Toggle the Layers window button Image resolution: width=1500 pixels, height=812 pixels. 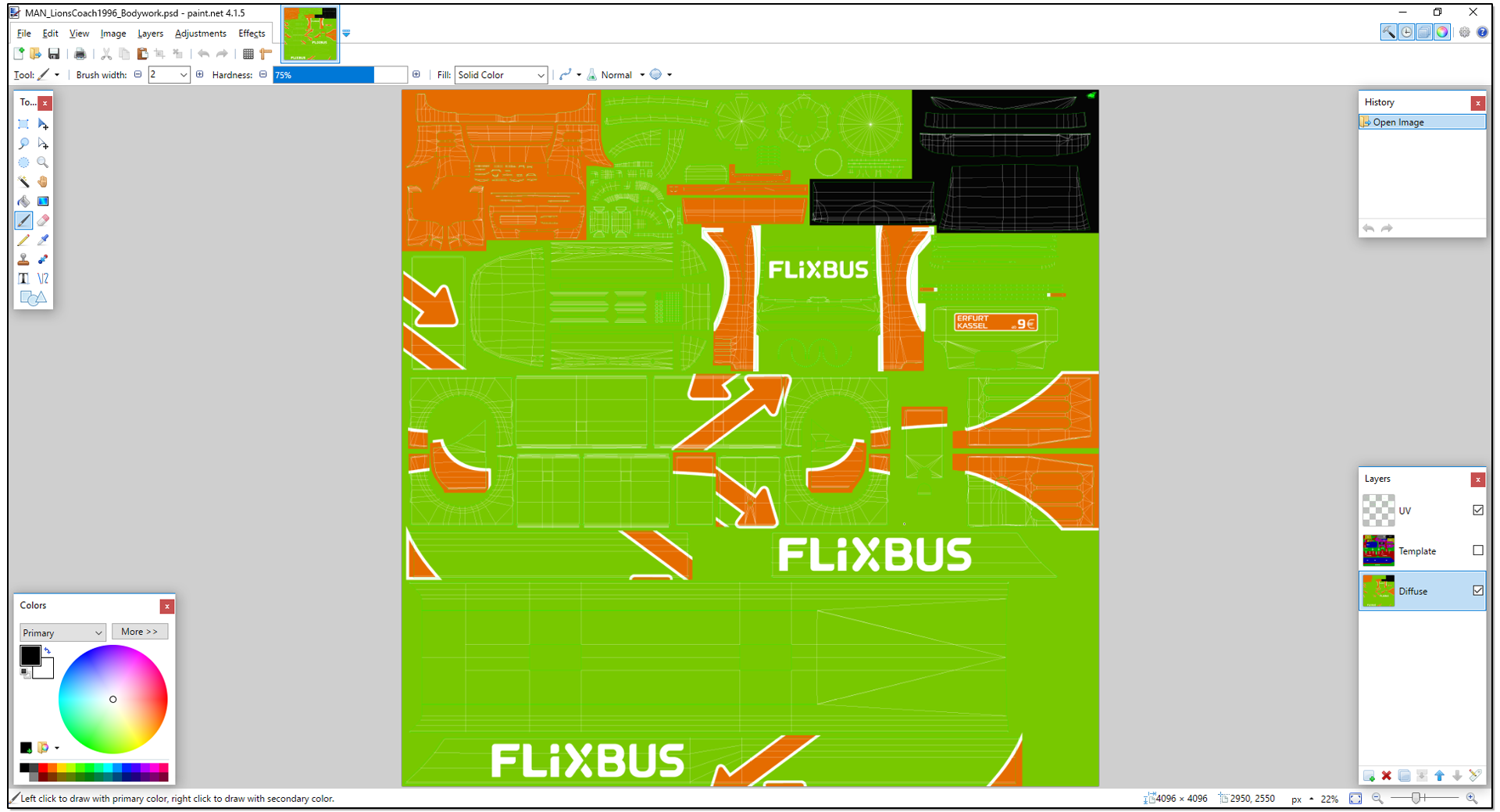coord(1424,32)
